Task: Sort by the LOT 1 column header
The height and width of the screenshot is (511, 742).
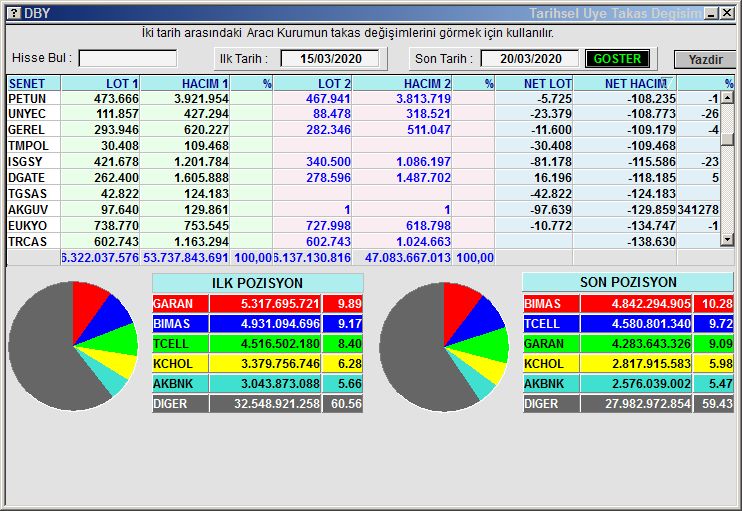Action: (x=100, y=84)
